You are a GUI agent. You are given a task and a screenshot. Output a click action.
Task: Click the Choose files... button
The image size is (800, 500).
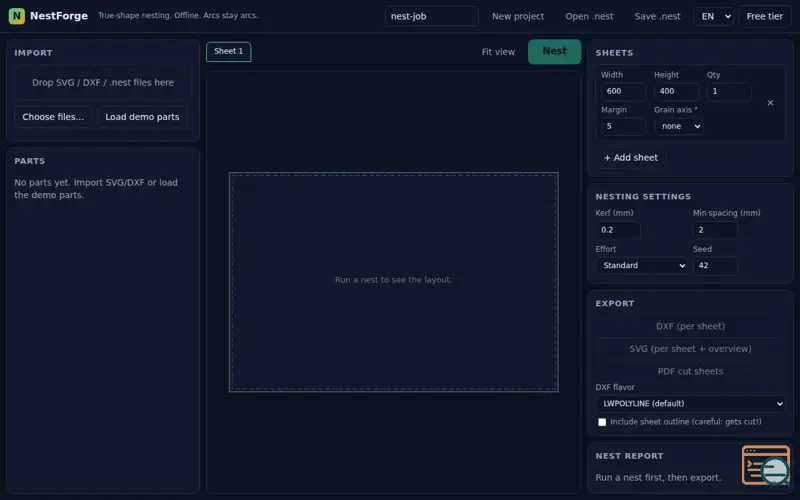(x=53, y=117)
